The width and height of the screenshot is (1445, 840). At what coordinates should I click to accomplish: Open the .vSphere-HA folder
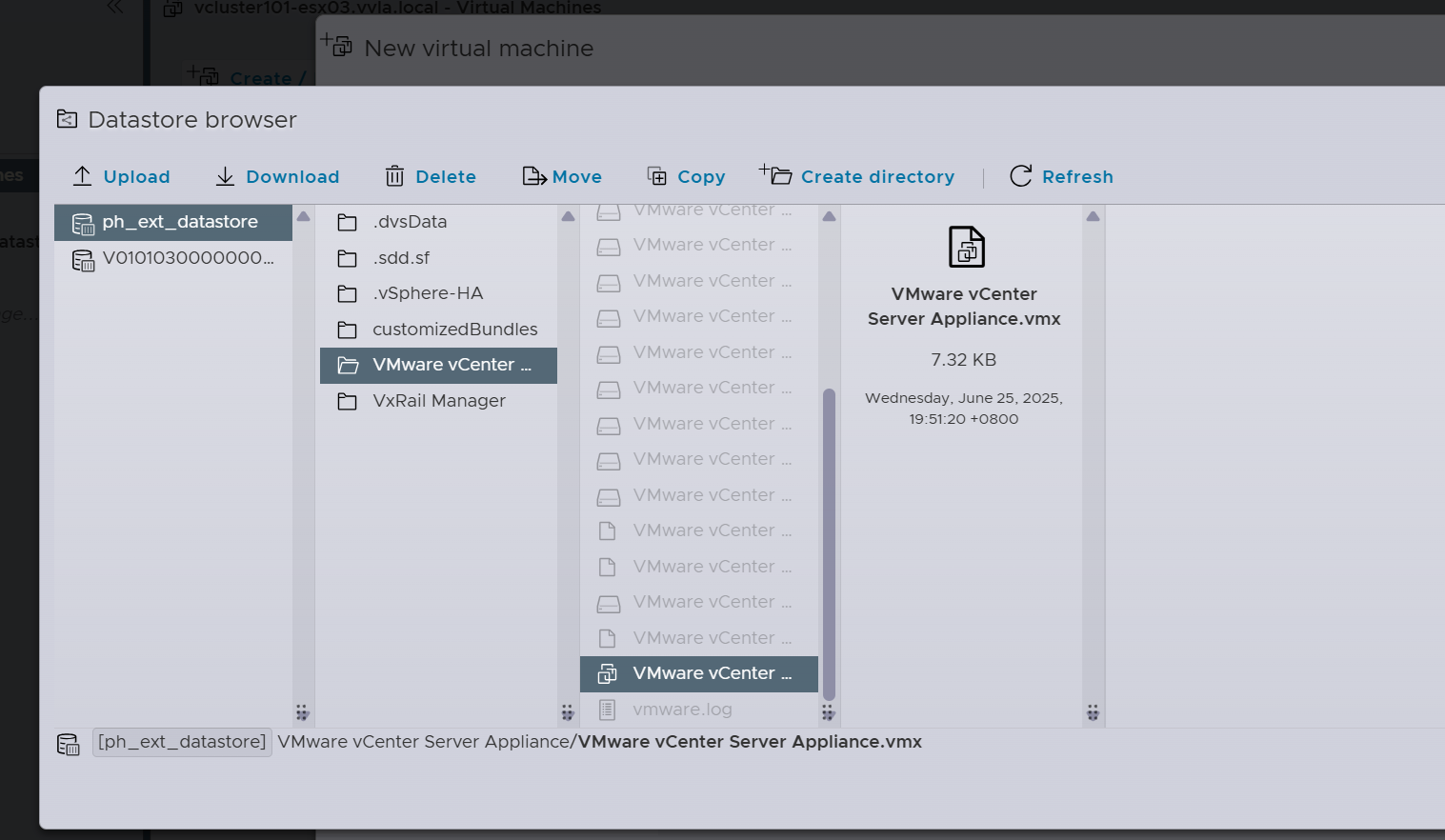click(x=428, y=293)
